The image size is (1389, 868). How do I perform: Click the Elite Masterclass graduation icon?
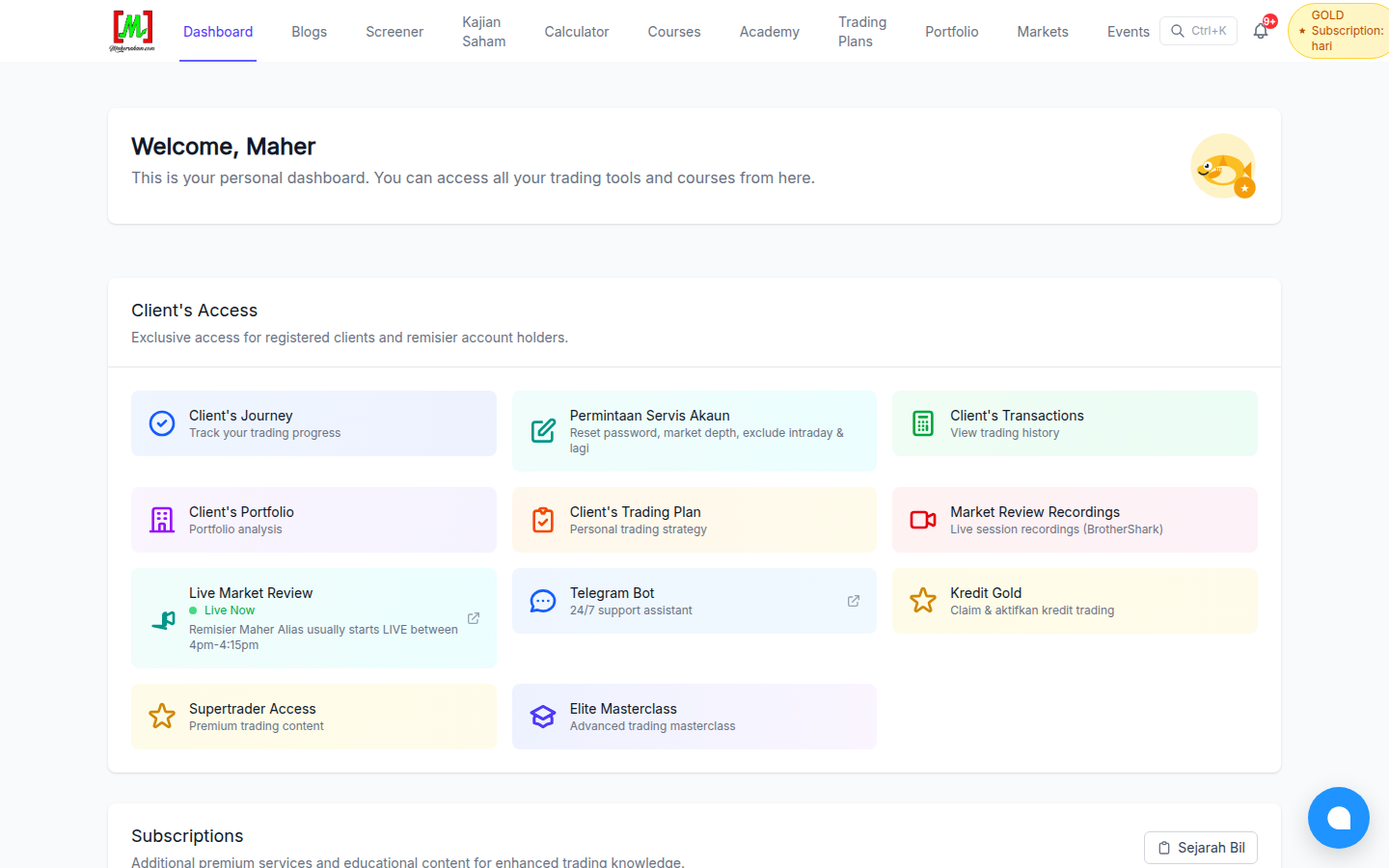(543, 717)
